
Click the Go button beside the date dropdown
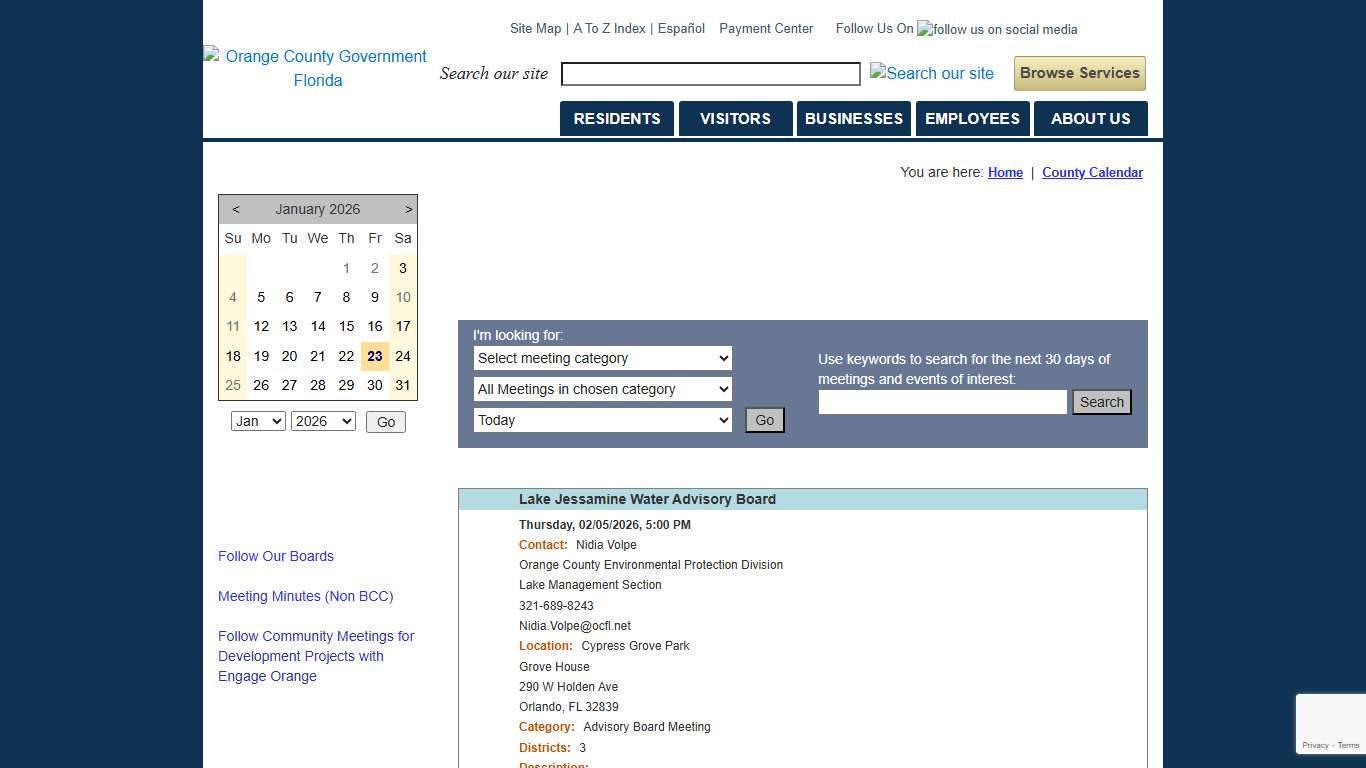(764, 420)
